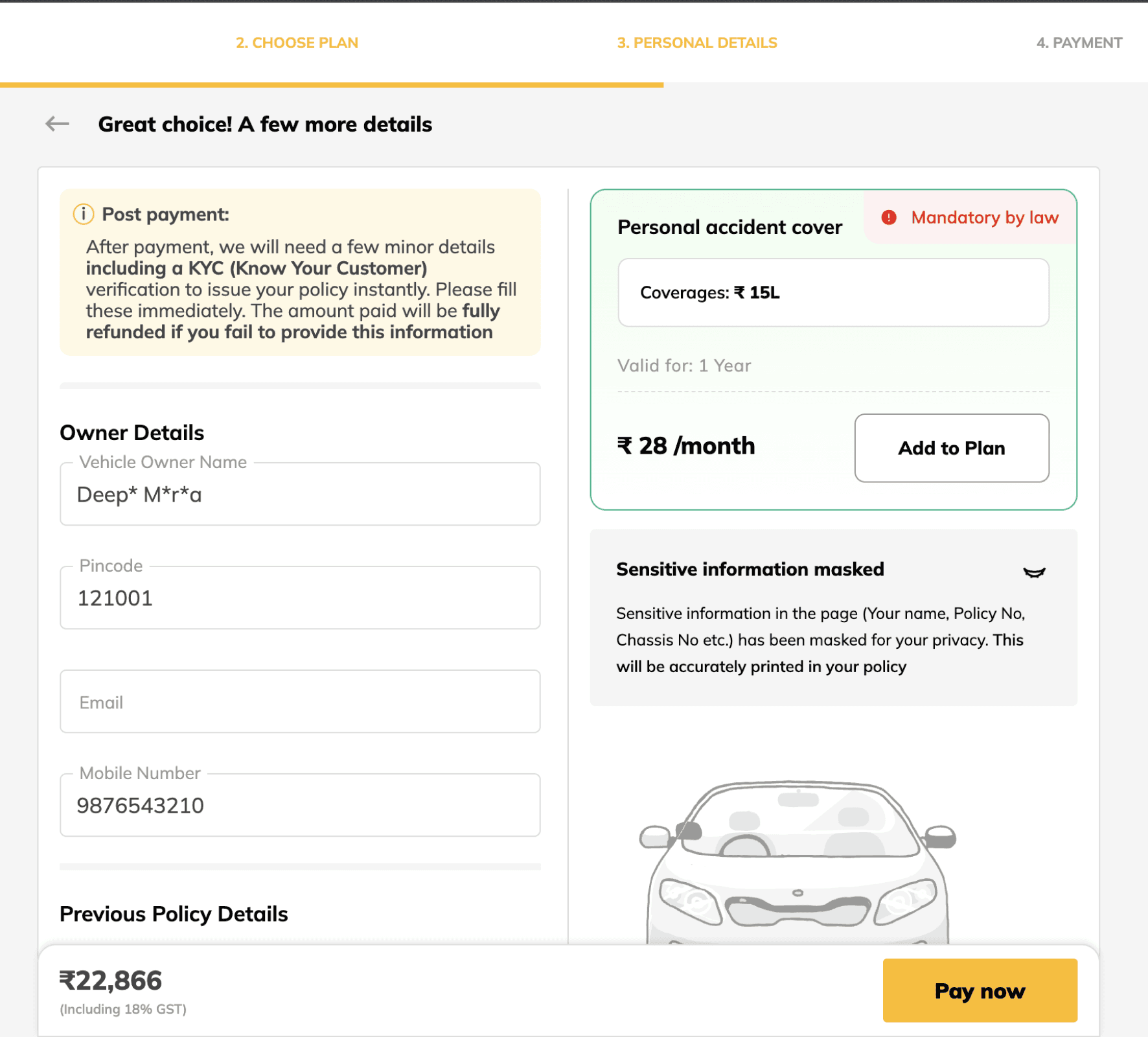Click the yellow step progress bar
The height and width of the screenshot is (1037, 1148).
332,85
